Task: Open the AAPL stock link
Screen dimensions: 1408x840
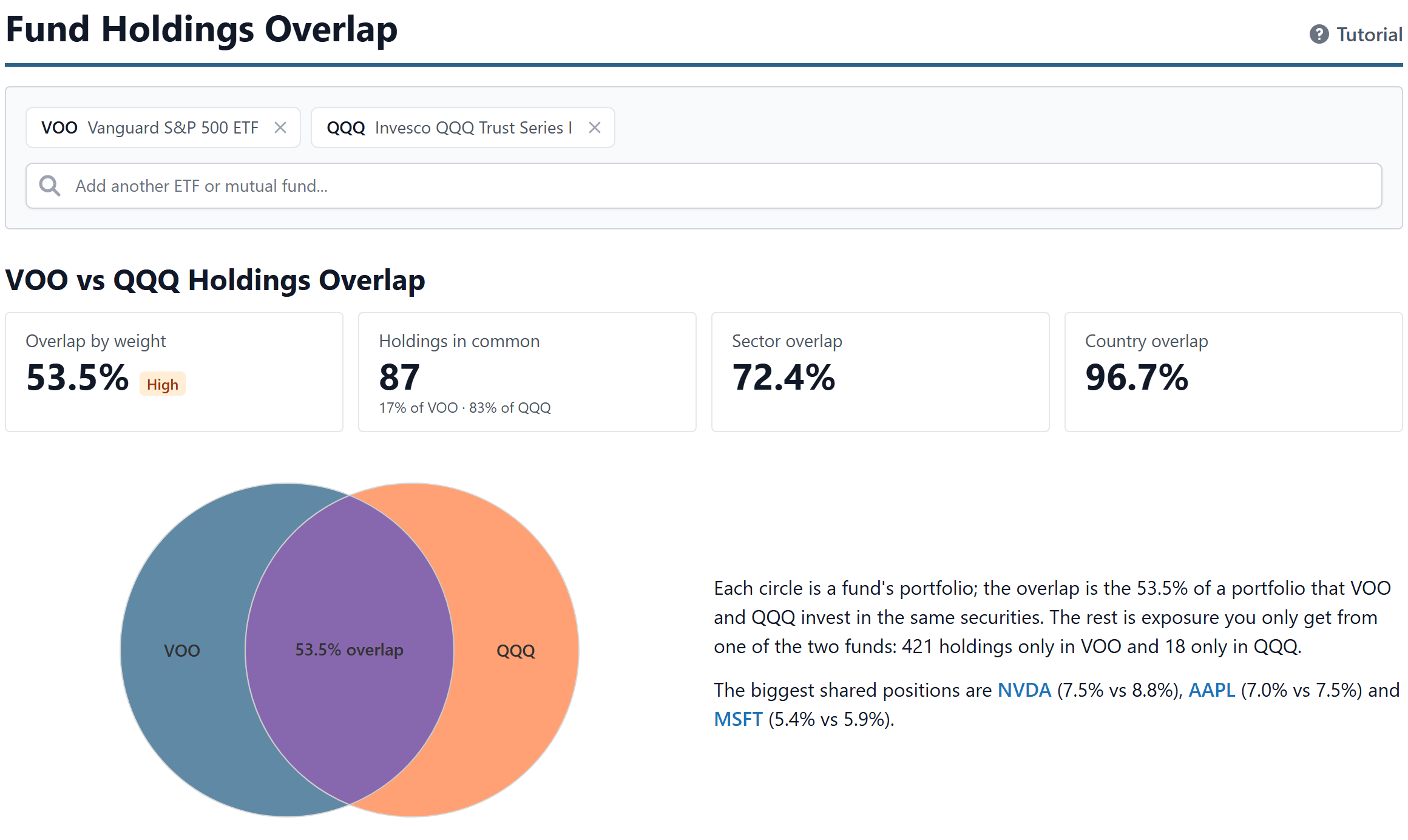Action: pyautogui.click(x=1211, y=690)
